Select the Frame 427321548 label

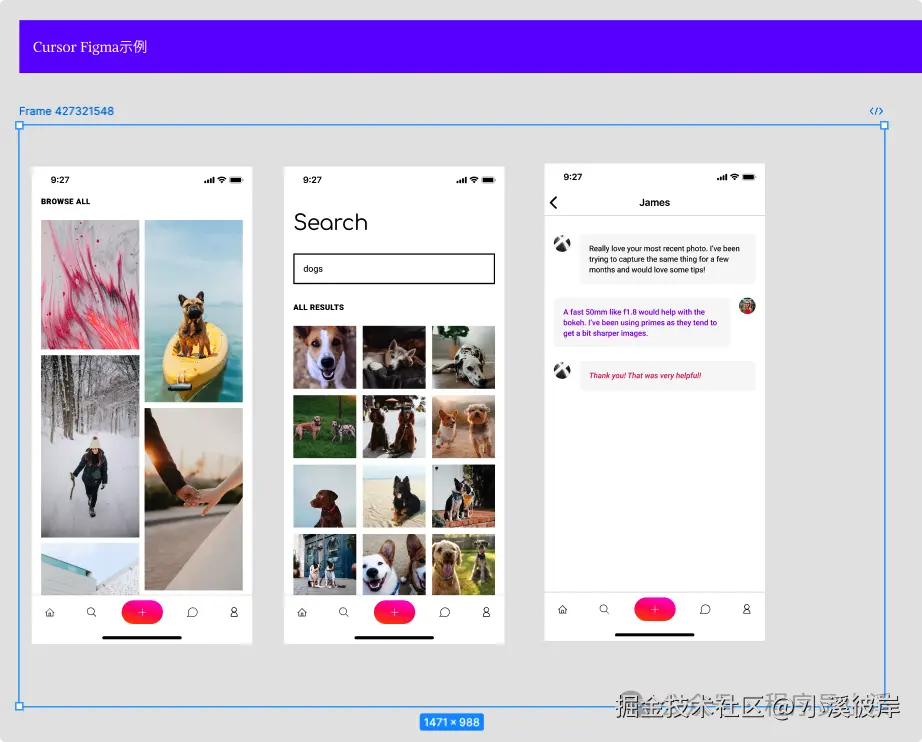66,111
